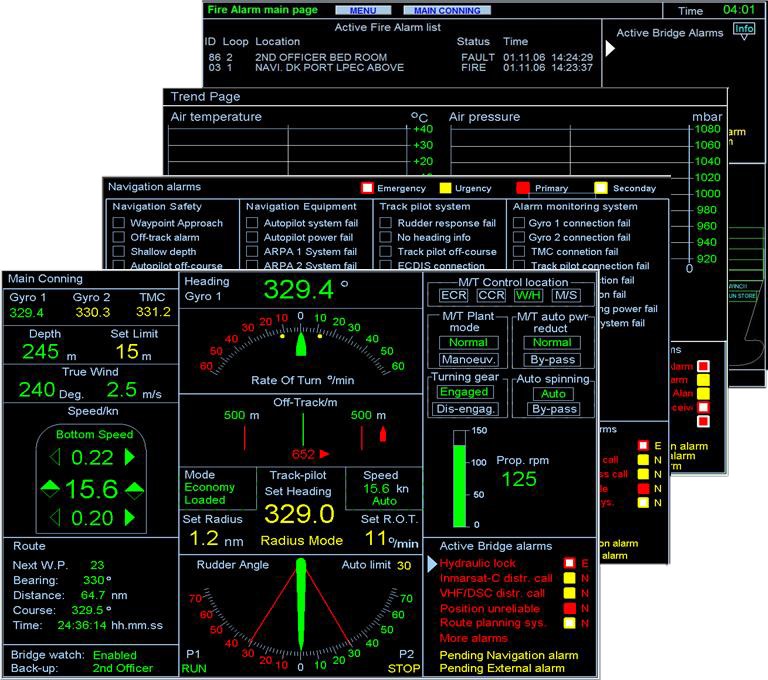This screenshot has height=680, width=768.
Task: Open MENU in the Fire Alarm page
Action: click(363, 10)
